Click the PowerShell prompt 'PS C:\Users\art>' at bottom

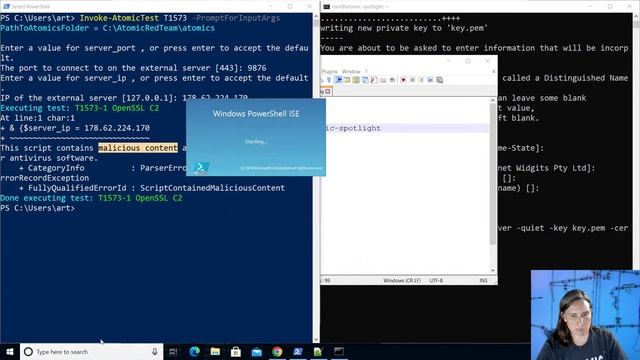coord(38,208)
